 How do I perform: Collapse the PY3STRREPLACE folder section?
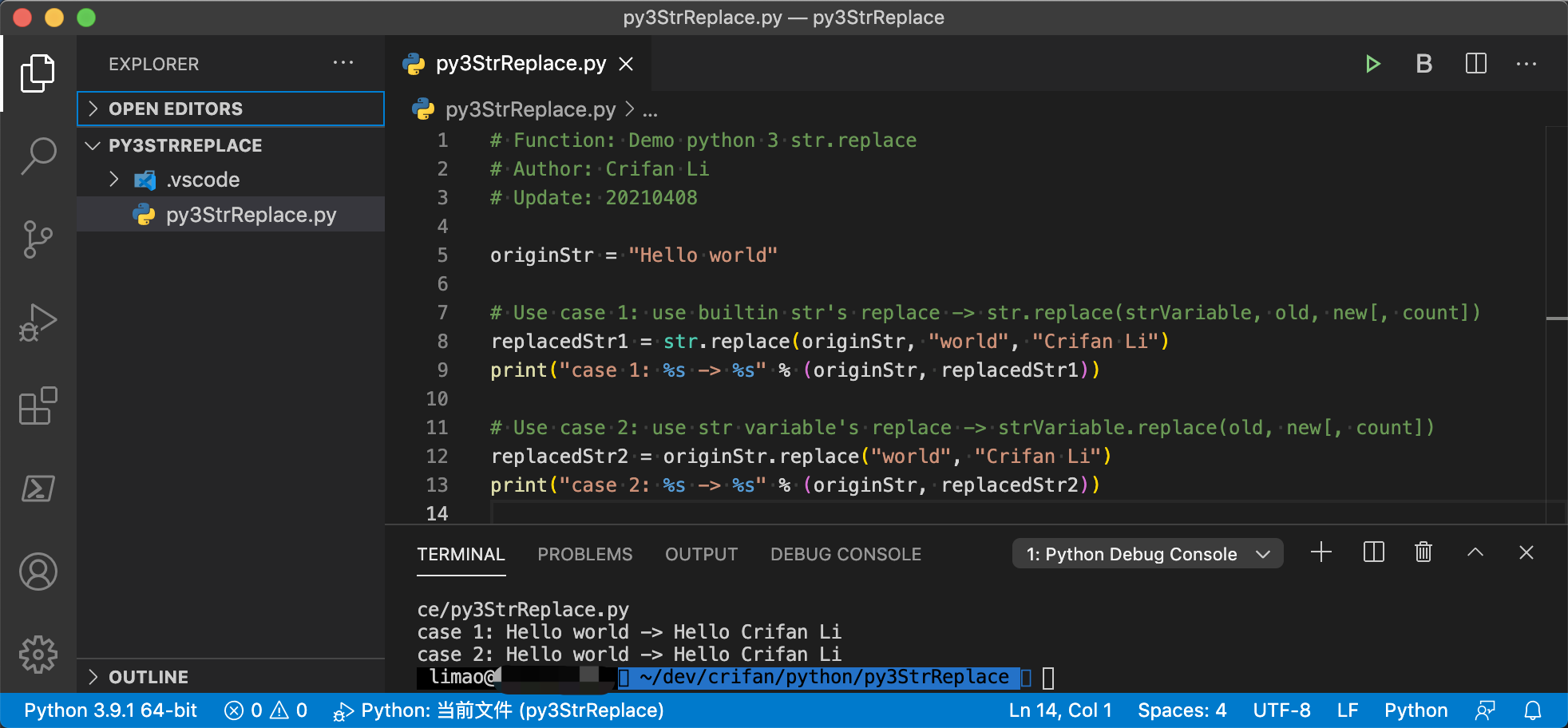(231, 145)
